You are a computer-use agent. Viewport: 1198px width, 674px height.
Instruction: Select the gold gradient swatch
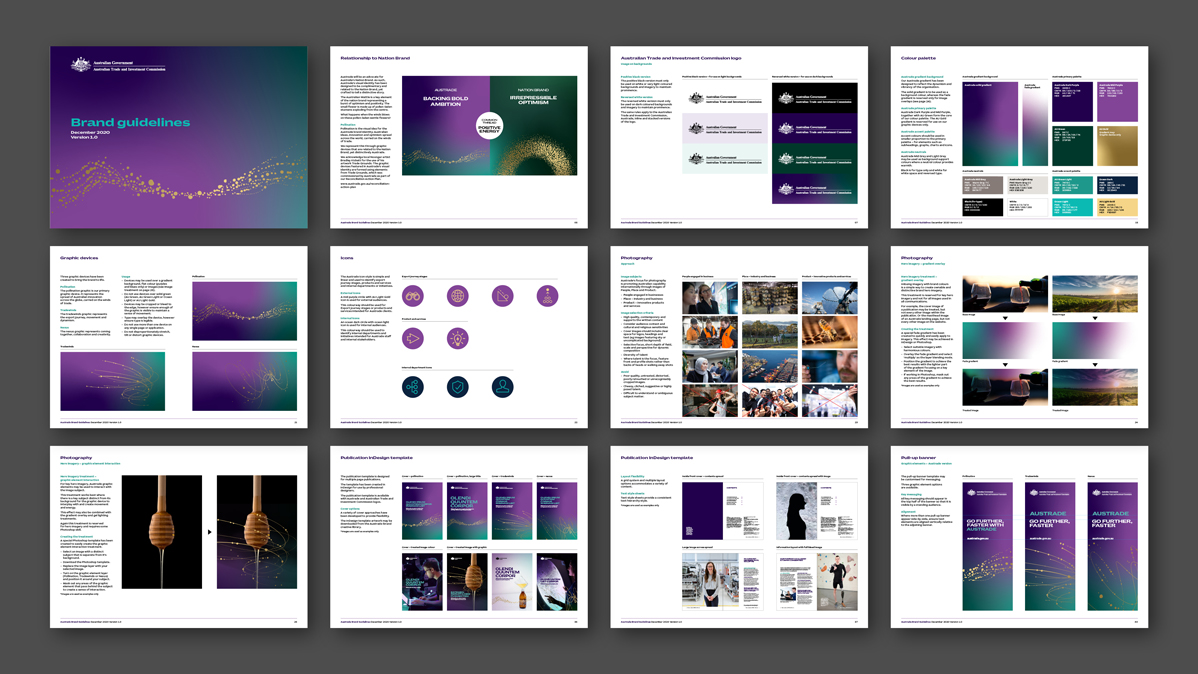coord(1118,146)
